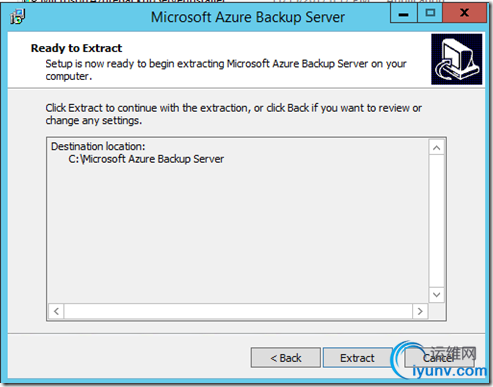This screenshot has height=387, width=493.
Task: Click the Microsoft Azure Backup Server window title
Action: (x=248, y=17)
